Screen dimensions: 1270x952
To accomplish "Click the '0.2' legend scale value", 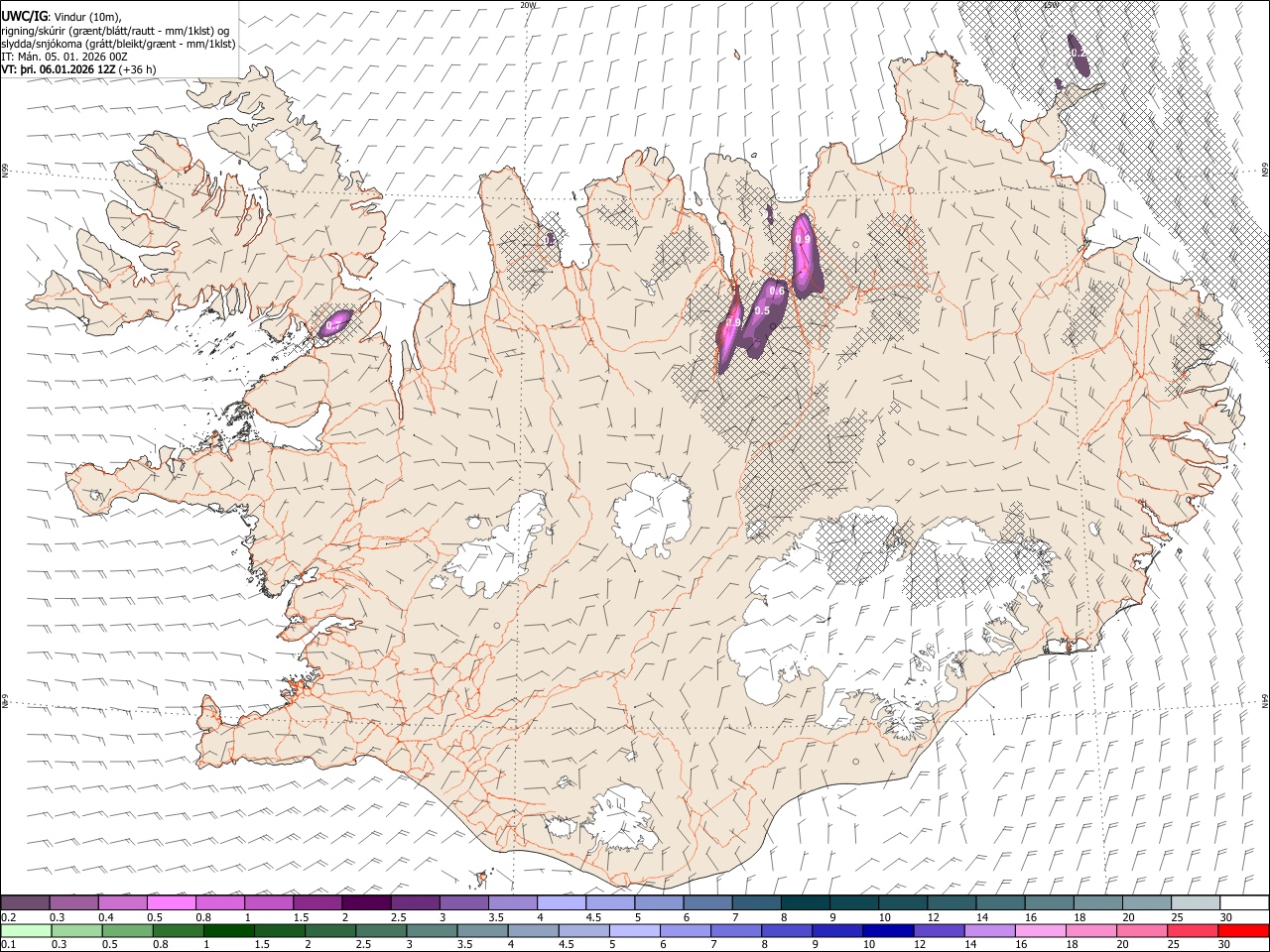I will [8, 916].
